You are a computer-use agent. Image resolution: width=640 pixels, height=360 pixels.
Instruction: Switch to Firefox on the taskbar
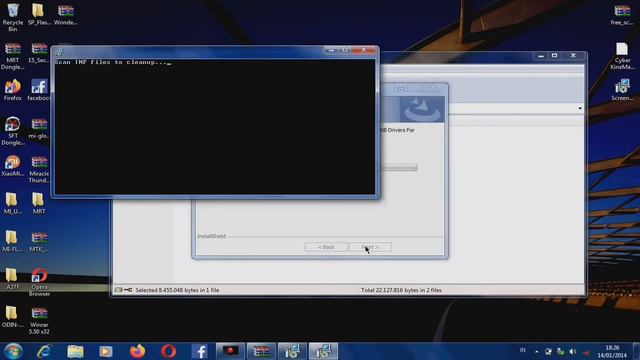pos(138,351)
